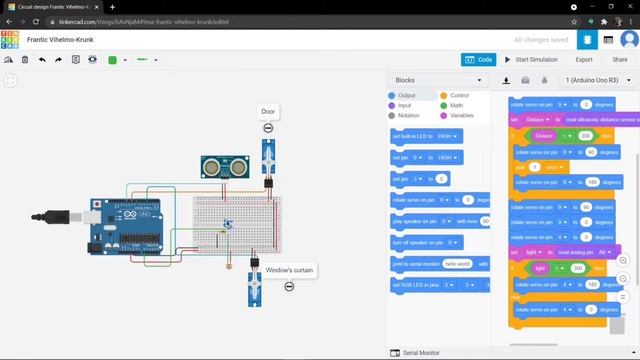
Task: Open the Blocks edit mode dropdown
Action: click(438, 80)
